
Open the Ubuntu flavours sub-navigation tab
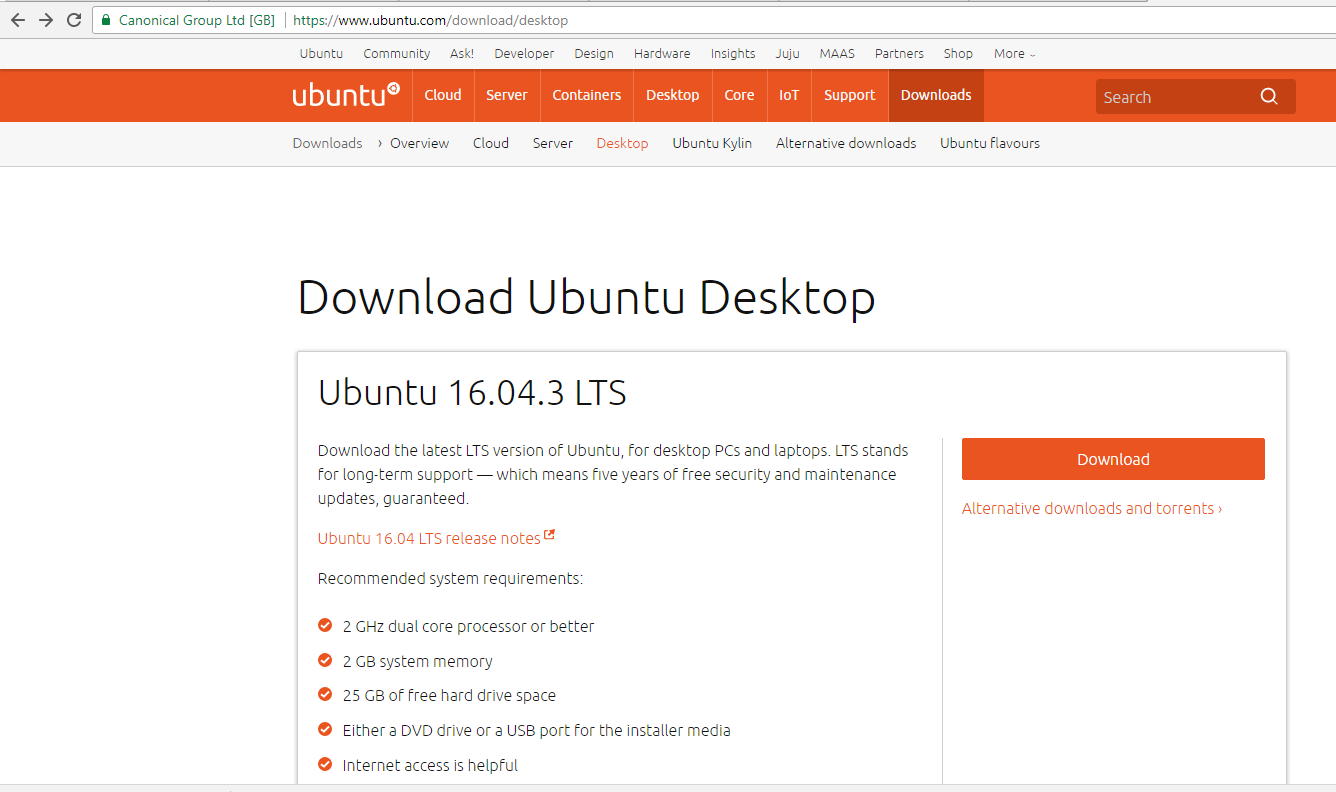point(990,143)
